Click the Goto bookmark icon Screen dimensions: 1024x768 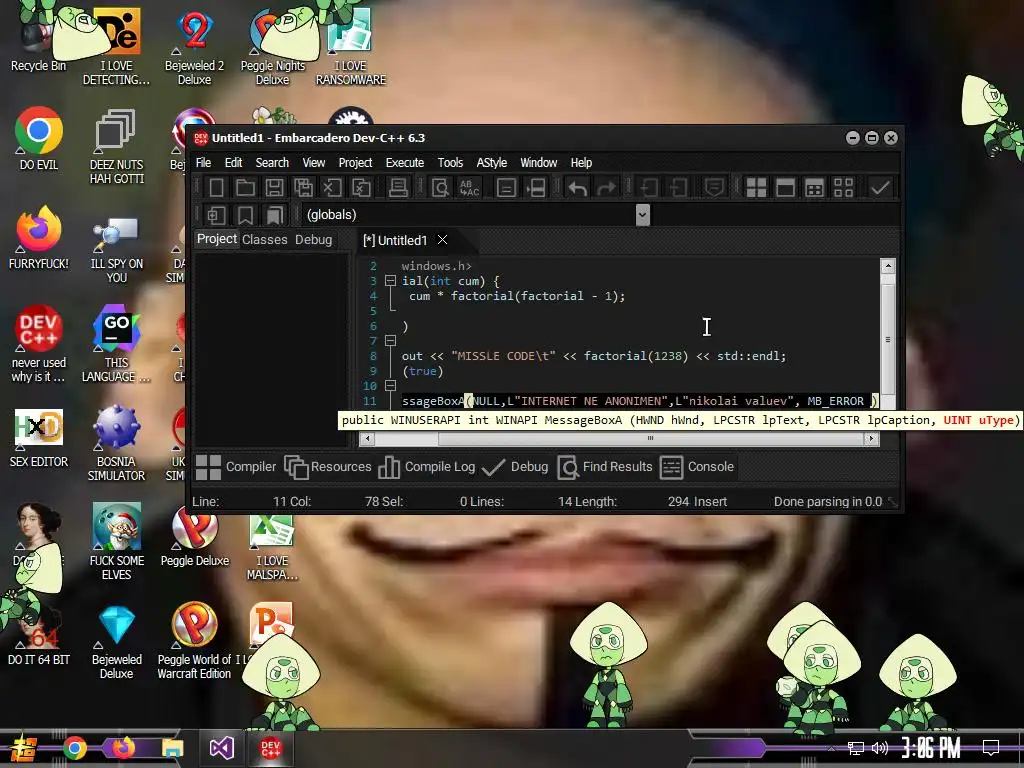pyautogui.click(x=274, y=215)
